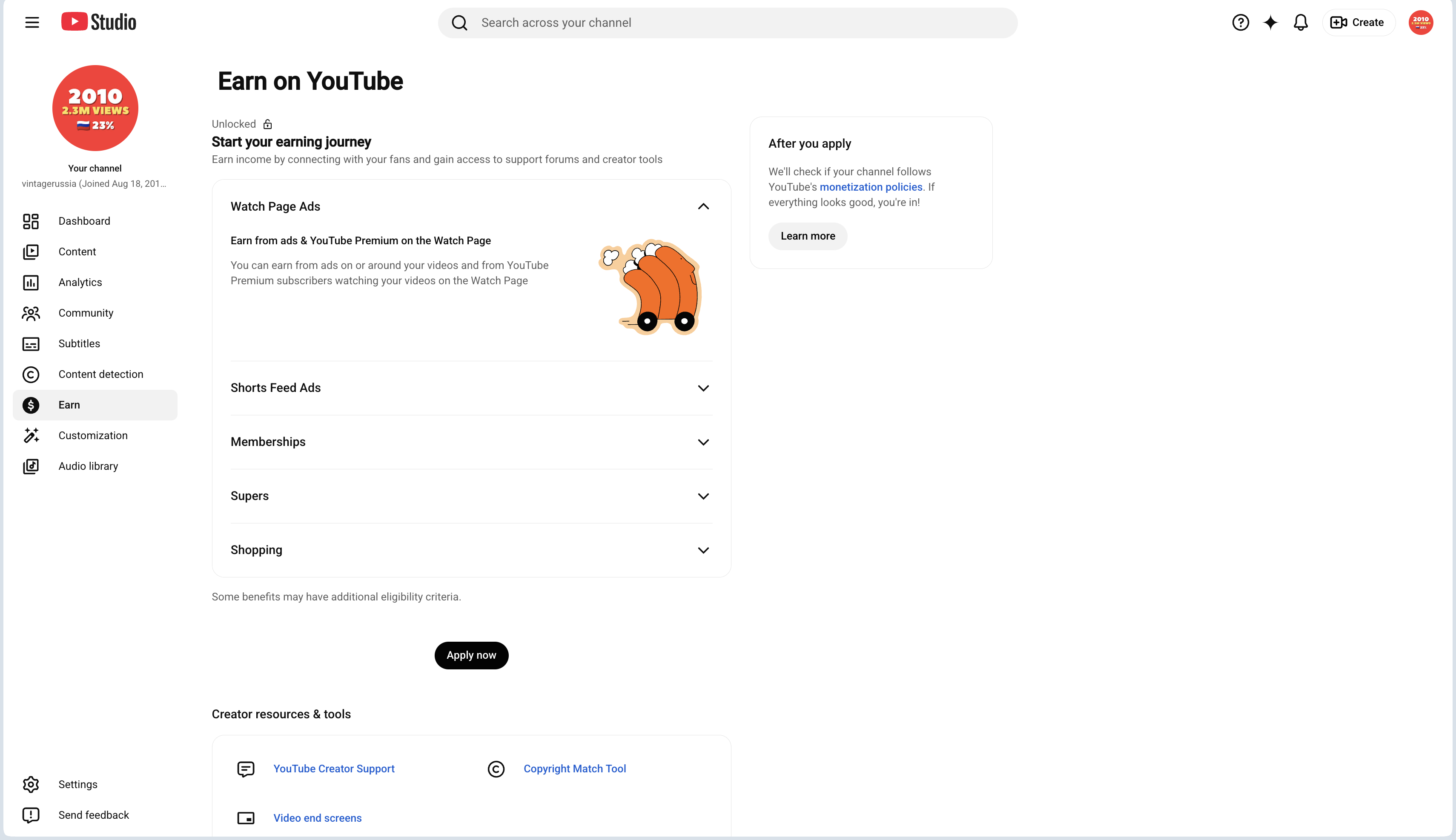1456x840 pixels.
Task: Click the account avatar in top bar
Action: tap(1420, 23)
